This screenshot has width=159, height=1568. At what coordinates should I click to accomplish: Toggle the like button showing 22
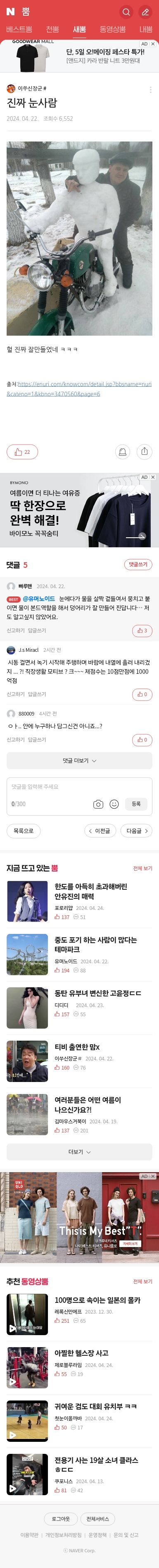[22, 452]
